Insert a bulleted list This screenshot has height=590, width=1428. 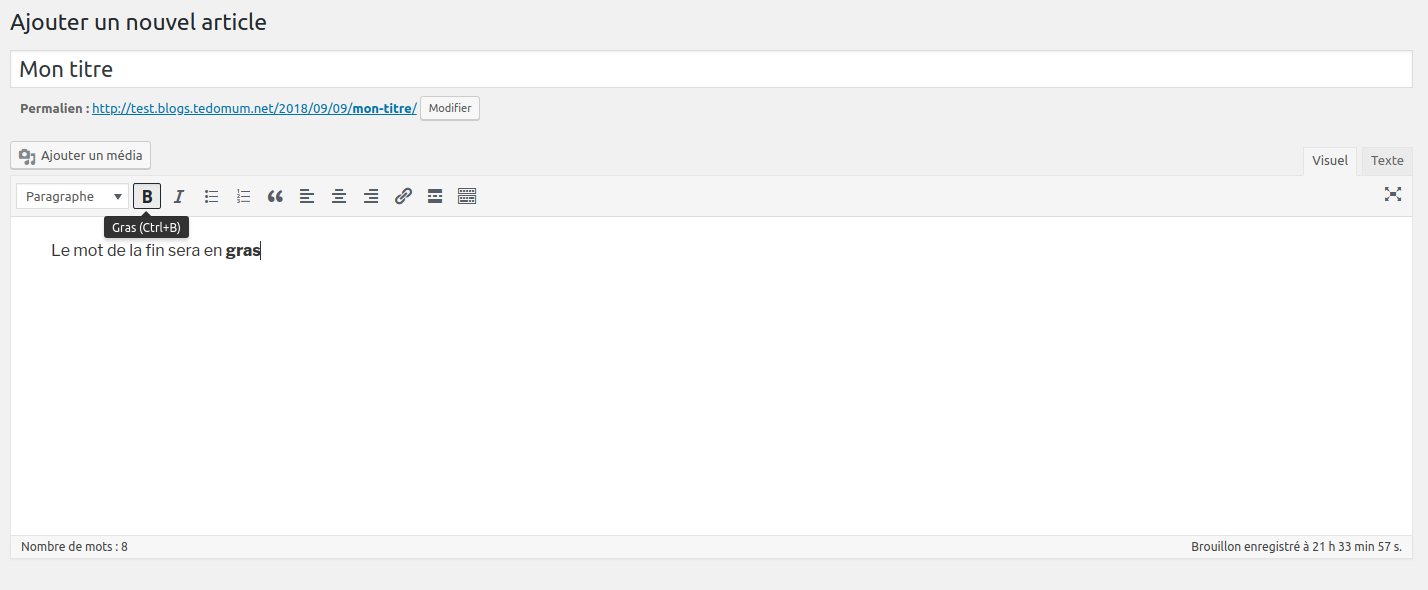click(x=211, y=196)
